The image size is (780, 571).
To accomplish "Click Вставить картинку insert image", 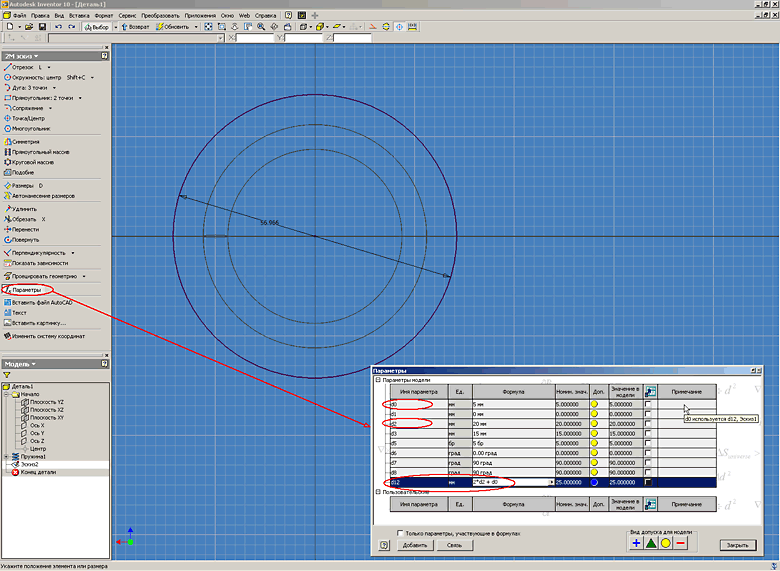I will click(35, 323).
